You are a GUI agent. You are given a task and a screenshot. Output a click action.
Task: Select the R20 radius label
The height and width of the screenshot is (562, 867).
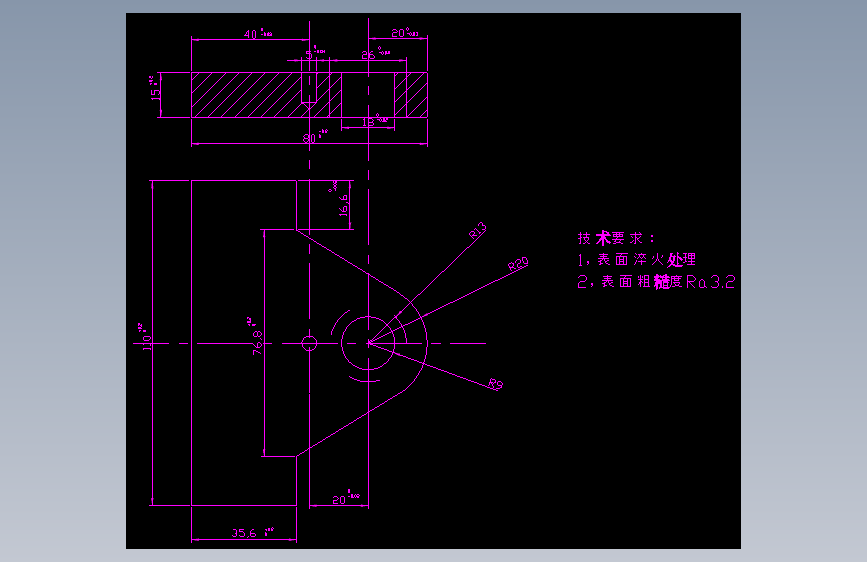tap(518, 264)
